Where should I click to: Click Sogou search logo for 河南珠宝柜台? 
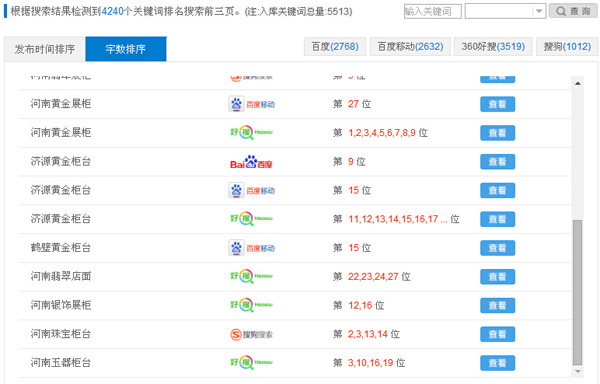tap(251, 334)
